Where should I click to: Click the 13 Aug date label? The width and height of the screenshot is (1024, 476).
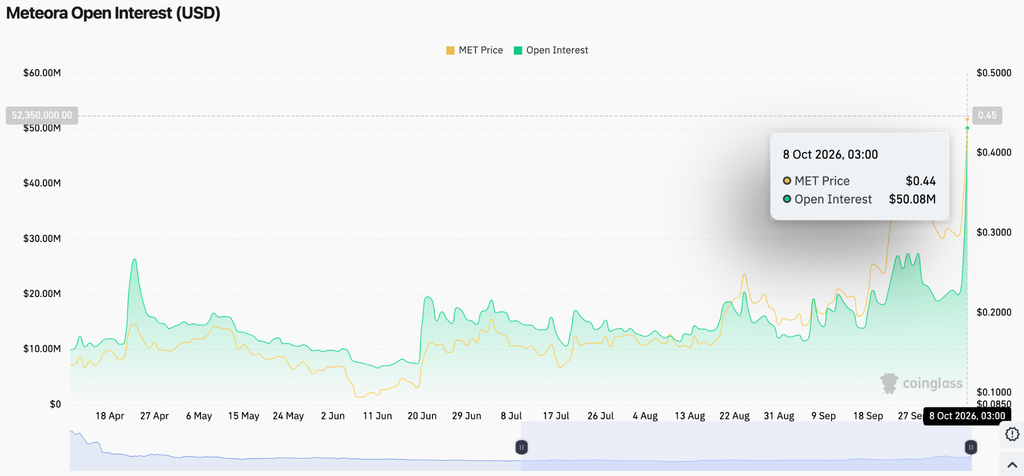click(x=689, y=416)
